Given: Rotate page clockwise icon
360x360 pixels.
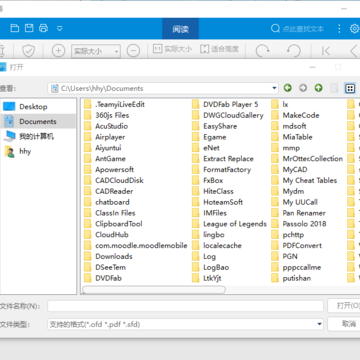Looking at the screenshot, I should [262, 51].
